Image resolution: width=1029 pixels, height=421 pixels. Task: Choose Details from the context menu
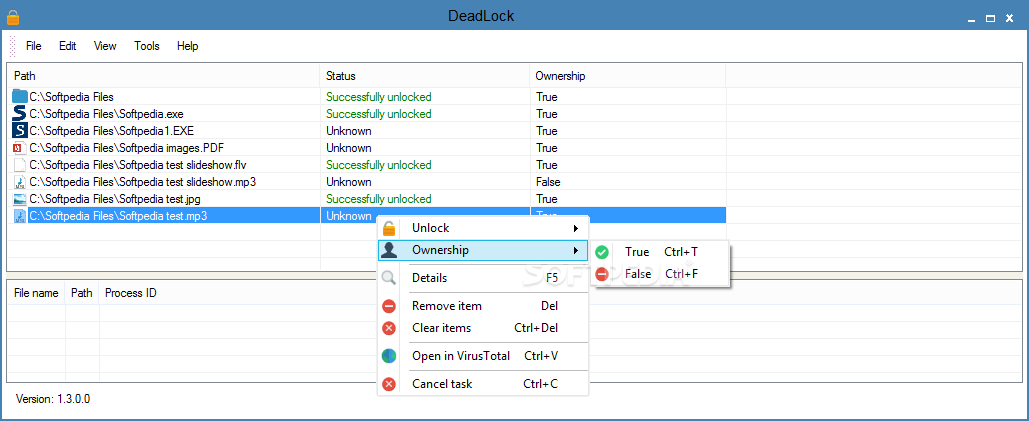482,278
